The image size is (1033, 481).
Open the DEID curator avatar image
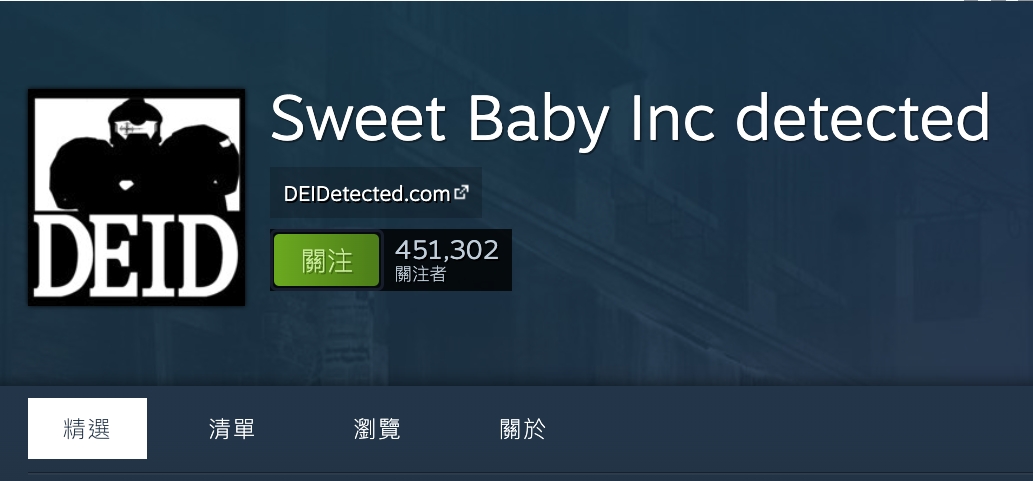(x=136, y=197)
